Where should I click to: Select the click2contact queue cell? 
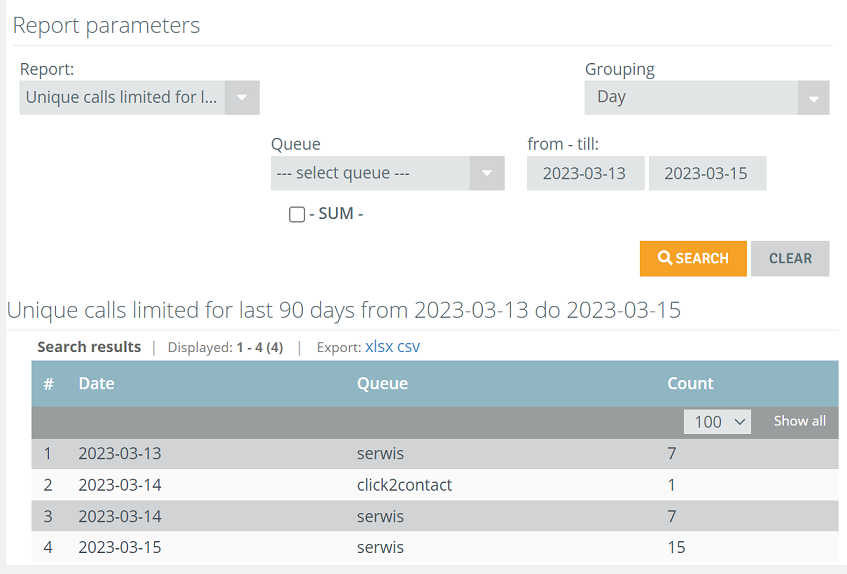tap(404, 485)
